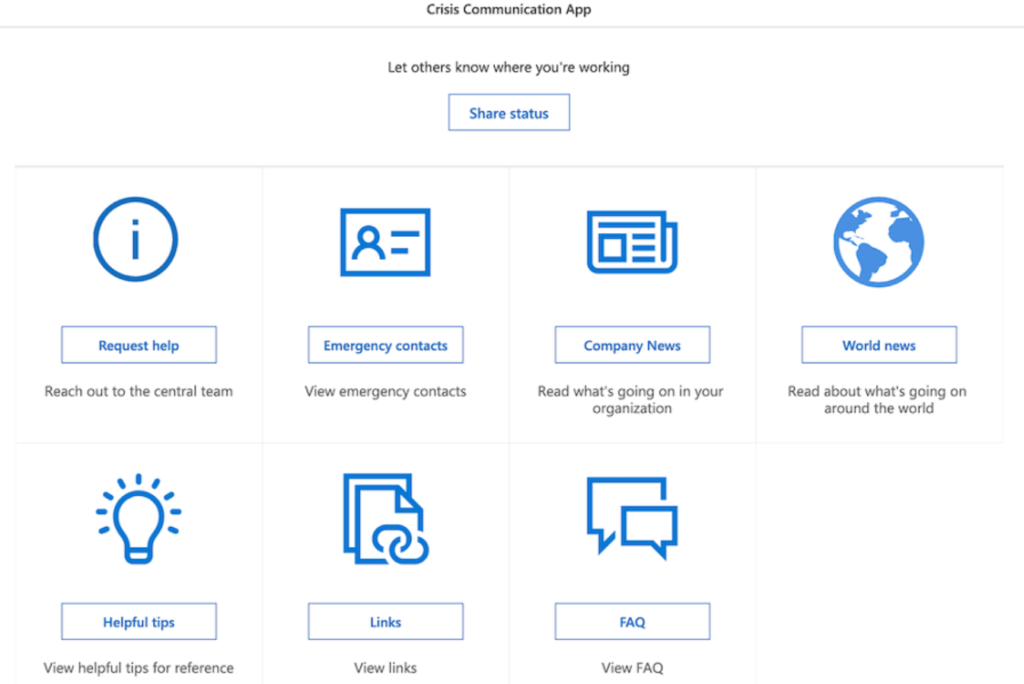Image resolution: width=1024 pixels, height=684 pixels.
Task: Open the Links document icon
Action: (x=385, y=519)
